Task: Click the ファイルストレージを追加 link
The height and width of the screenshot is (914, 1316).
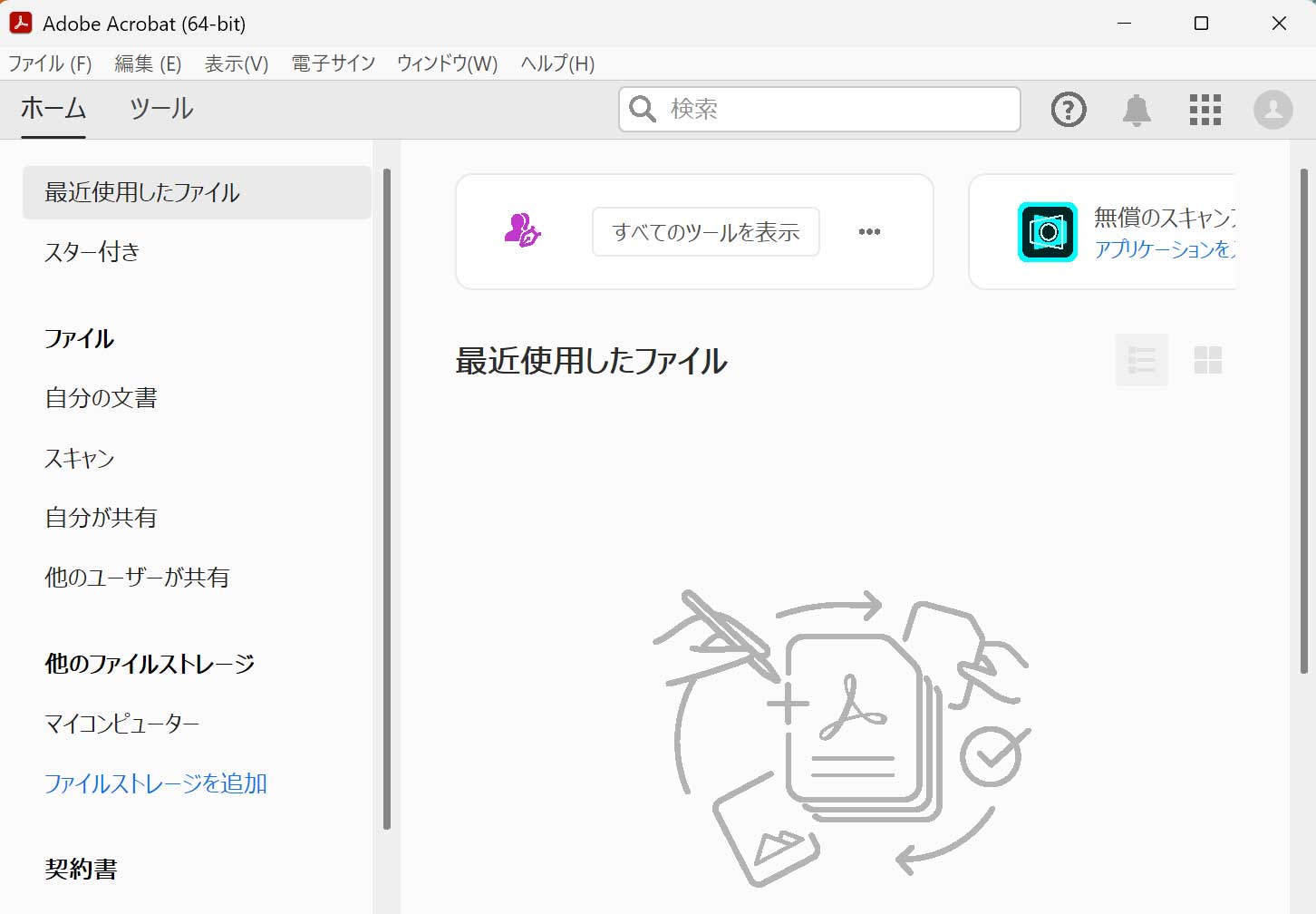Action: coord(156,783)
